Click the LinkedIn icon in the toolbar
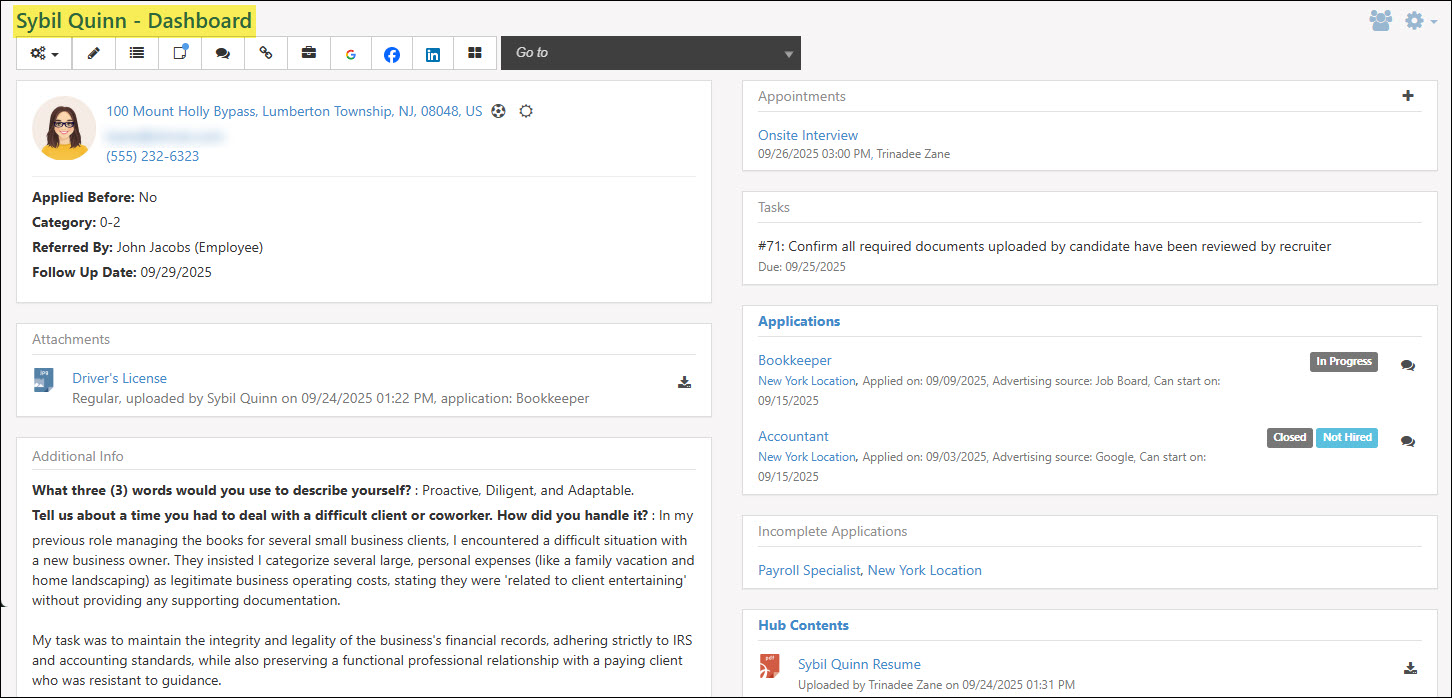The image size is (1452, 698). [x=432, y=53]
